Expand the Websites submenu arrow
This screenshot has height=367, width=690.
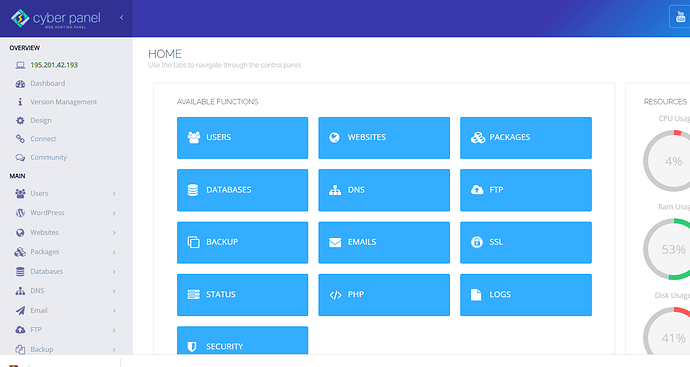click(x=114, y=233)
